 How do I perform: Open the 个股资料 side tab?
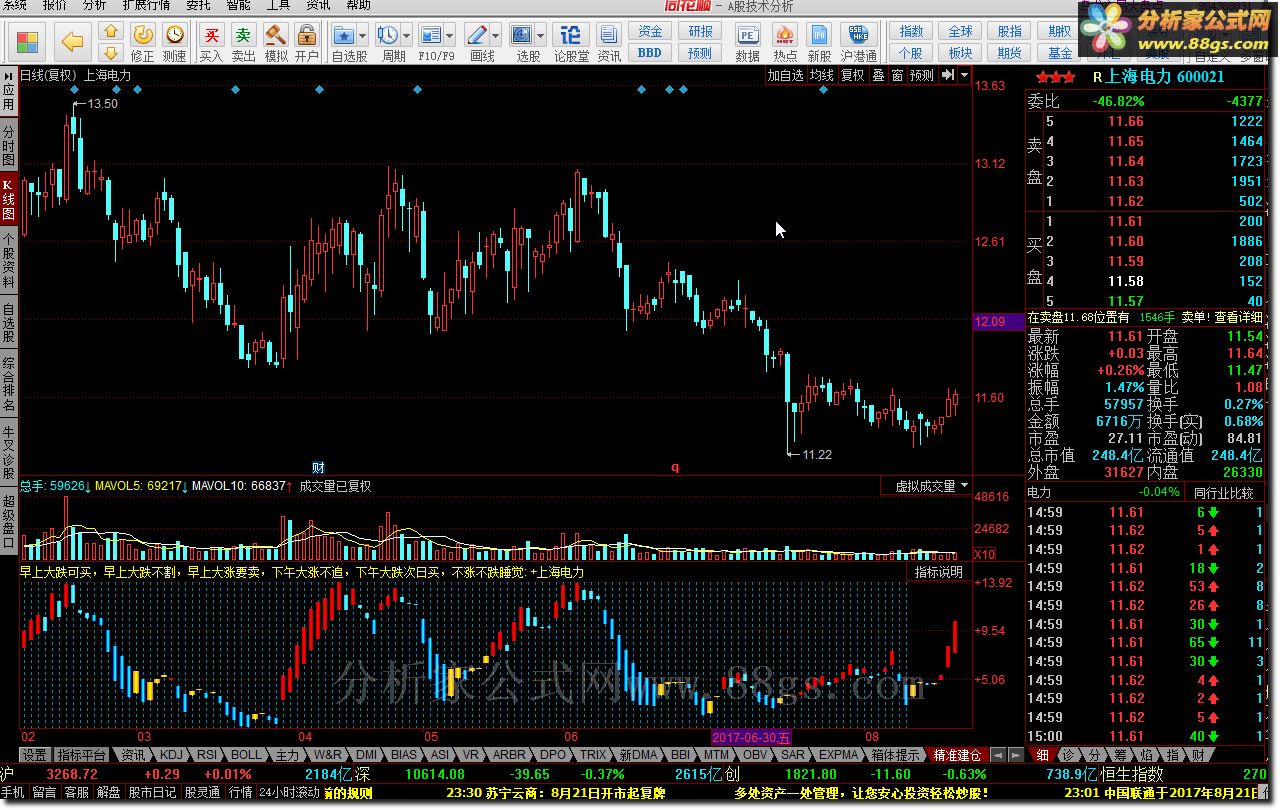[x=8, y=260]
